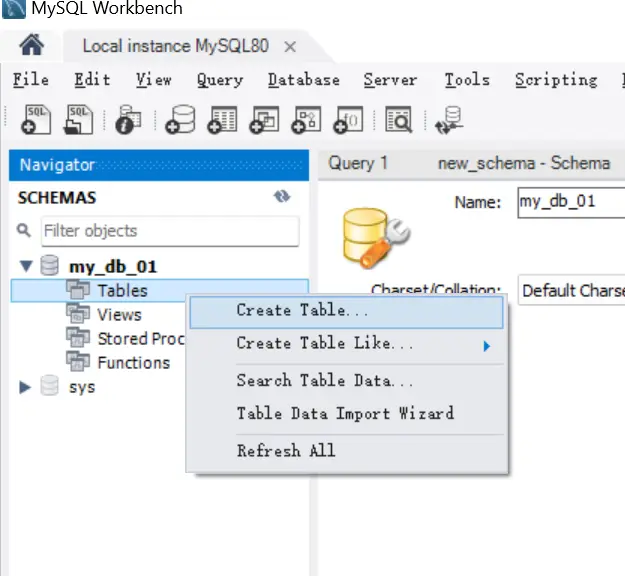Choose Refresh All from context menu
The width and height of the screenshot is (625, 576).
tap(346, 451)
